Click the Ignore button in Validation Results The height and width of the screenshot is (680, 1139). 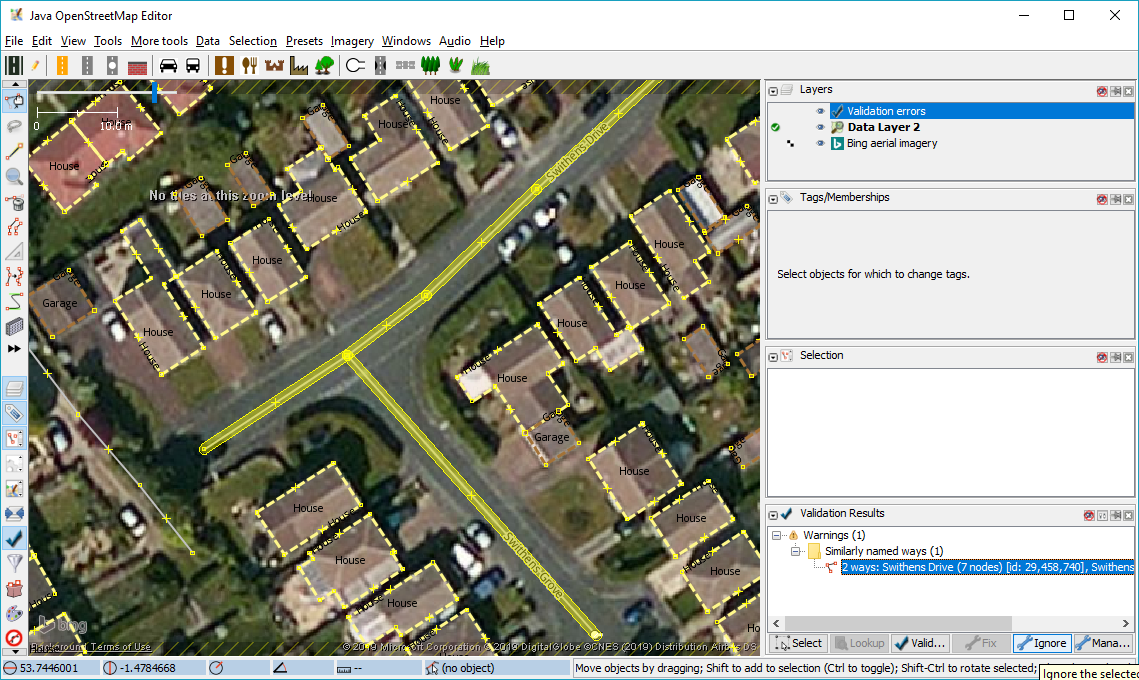point(1041,643)
